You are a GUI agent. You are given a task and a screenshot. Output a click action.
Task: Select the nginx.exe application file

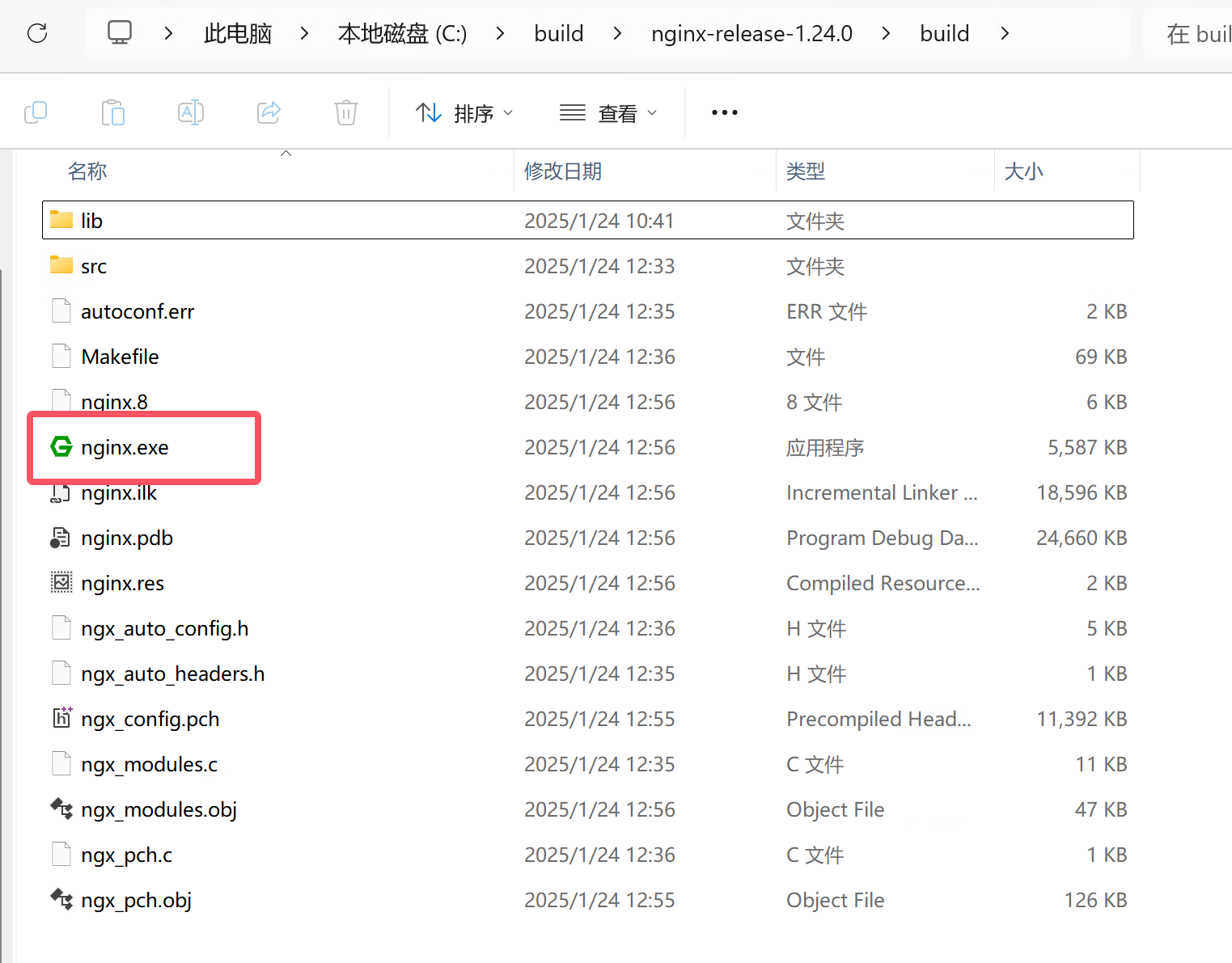(125, 447)
